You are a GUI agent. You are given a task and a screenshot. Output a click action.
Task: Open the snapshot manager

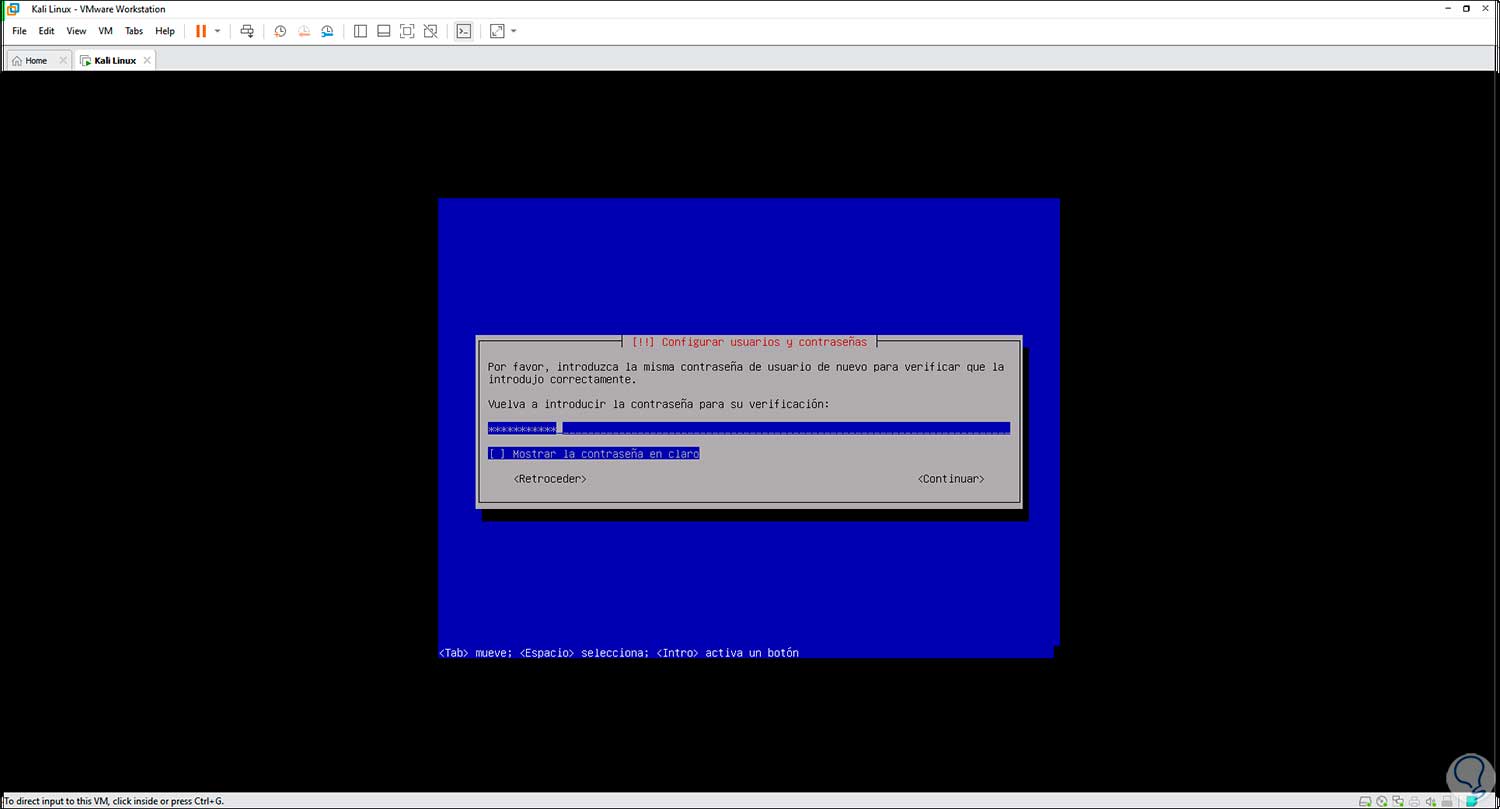coord(328,31)
